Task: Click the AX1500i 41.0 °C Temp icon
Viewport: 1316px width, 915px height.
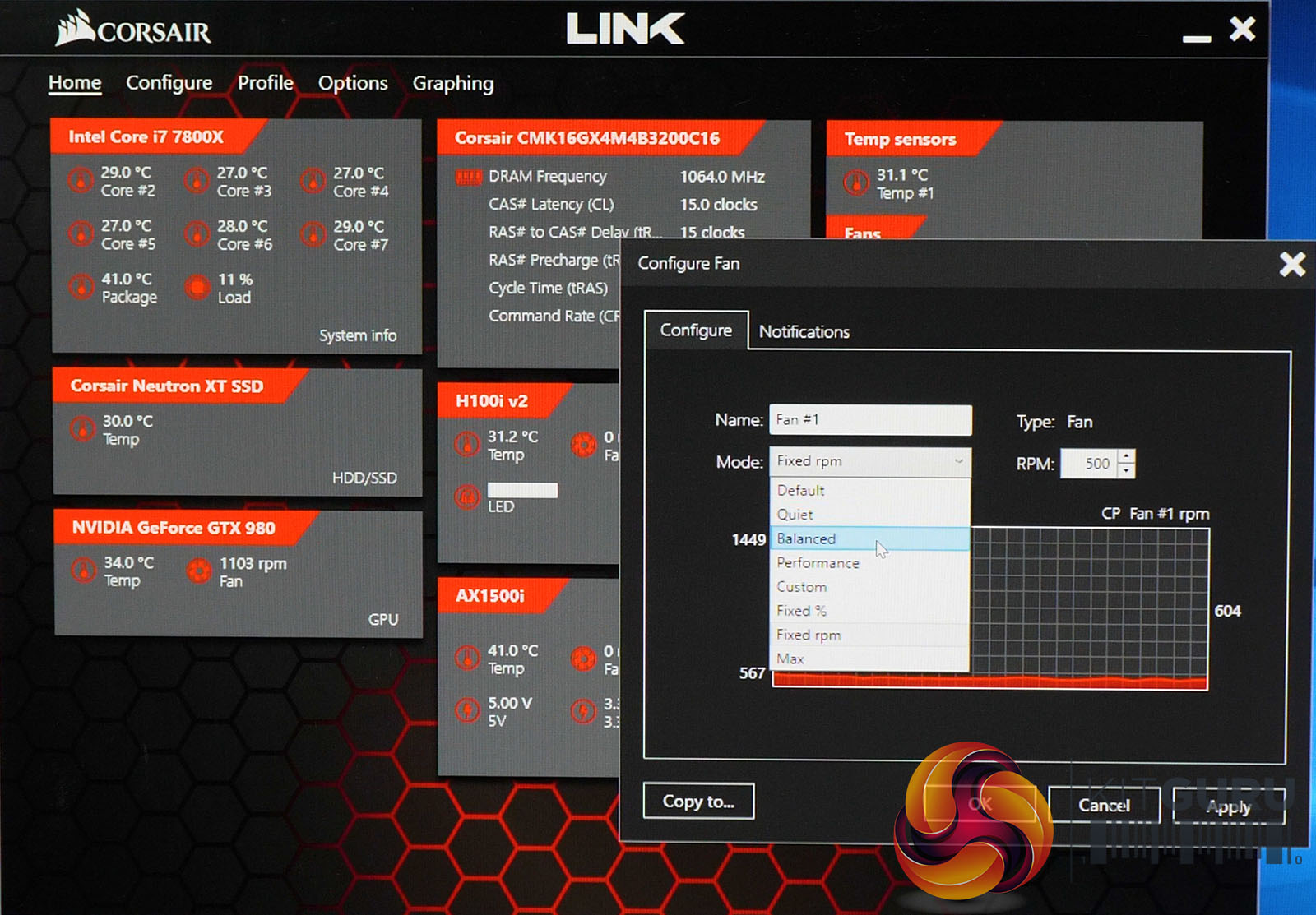Action: pyautogui.click(x=467, y=658)
